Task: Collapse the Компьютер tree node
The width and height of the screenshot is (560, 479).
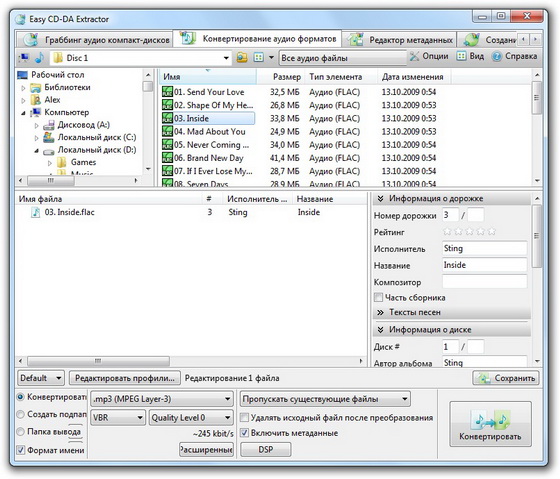Action: click(x=23, y=113)
